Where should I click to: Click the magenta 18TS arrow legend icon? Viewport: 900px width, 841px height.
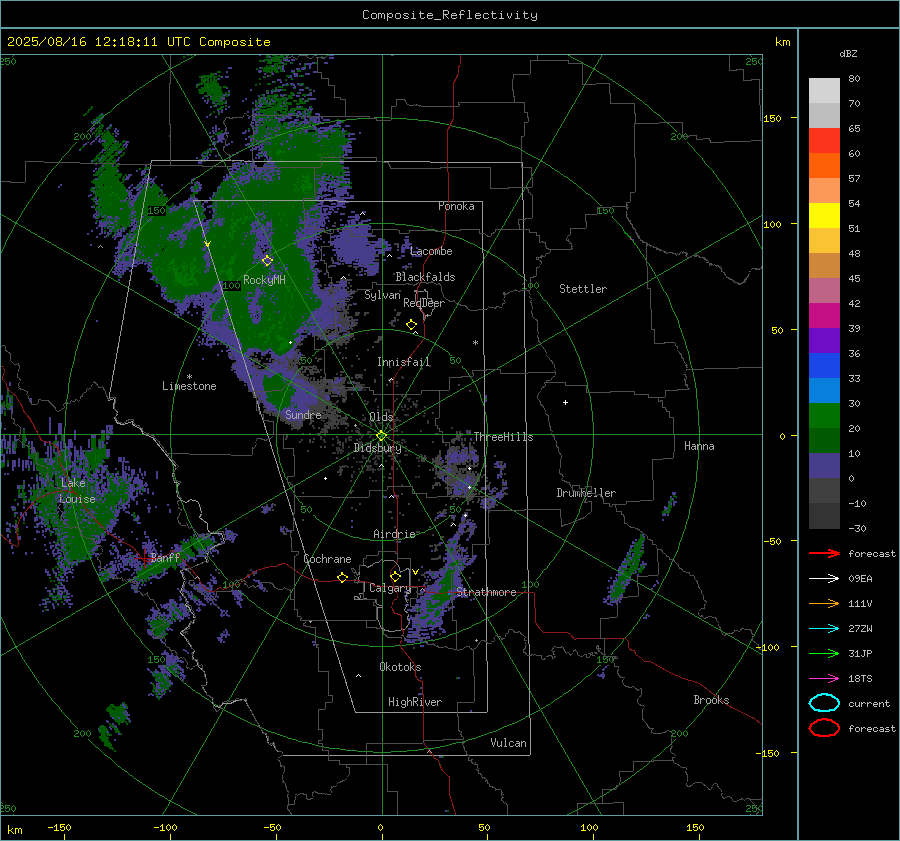[x=824, y=679]
